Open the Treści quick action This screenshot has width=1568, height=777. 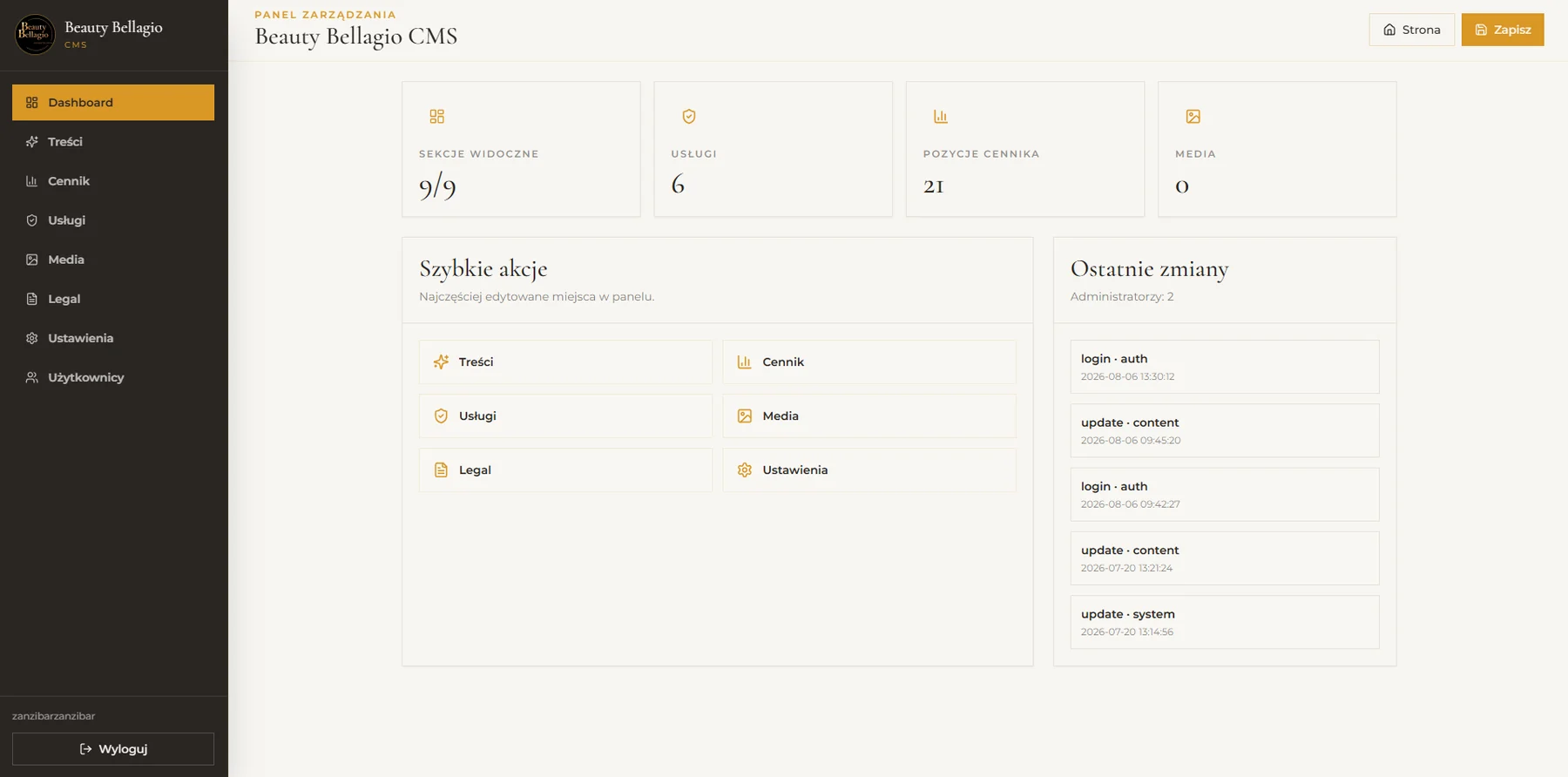565,361
